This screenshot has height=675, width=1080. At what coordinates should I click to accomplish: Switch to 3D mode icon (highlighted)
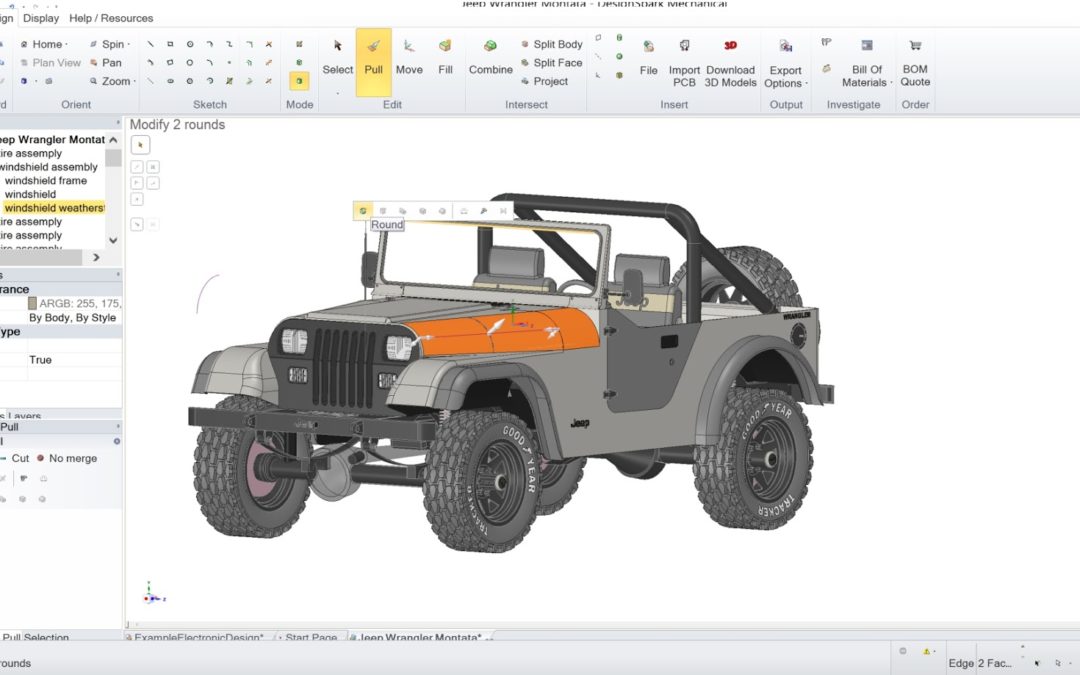[299, 81]
